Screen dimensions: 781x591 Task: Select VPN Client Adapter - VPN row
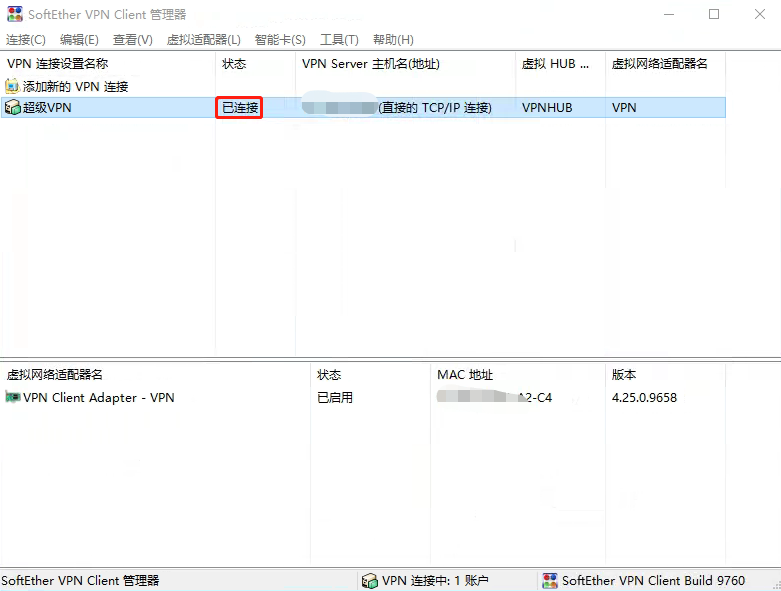pos(99,397)
